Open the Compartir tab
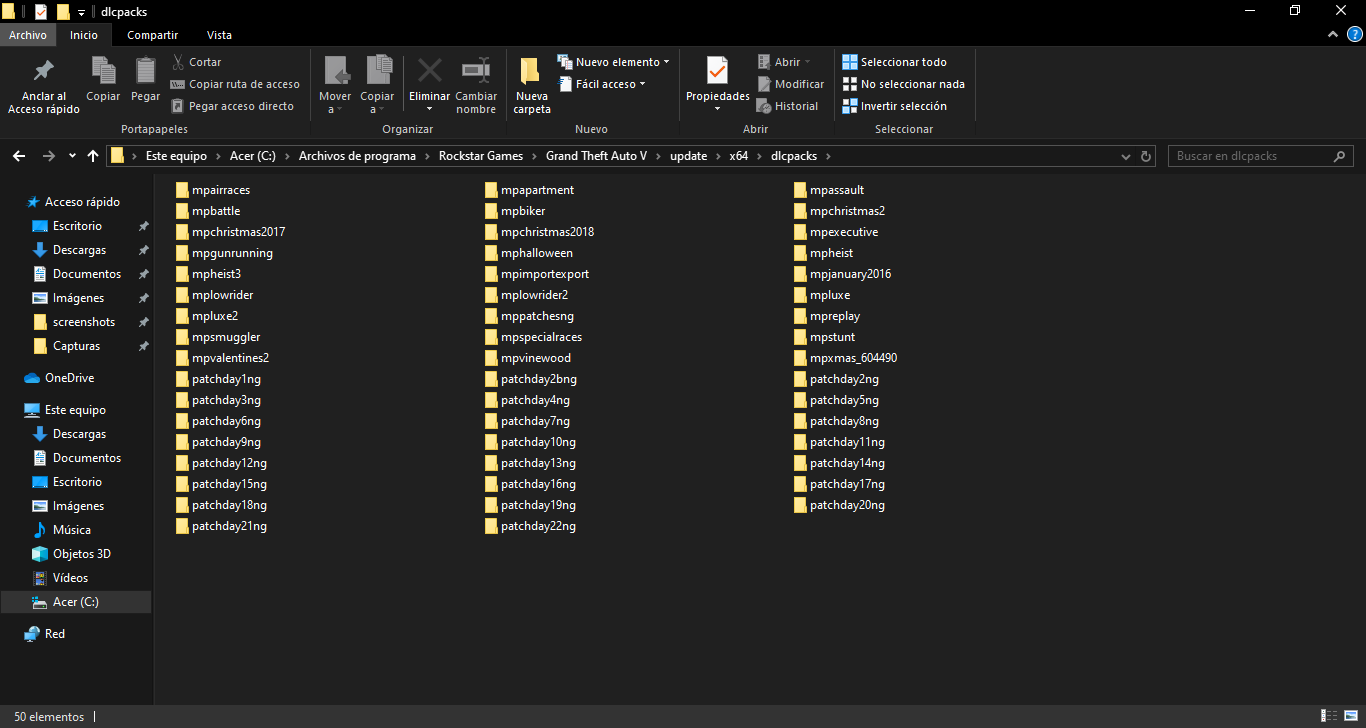This screenshot has width=1366, height=728. click(x=152, y=35)
